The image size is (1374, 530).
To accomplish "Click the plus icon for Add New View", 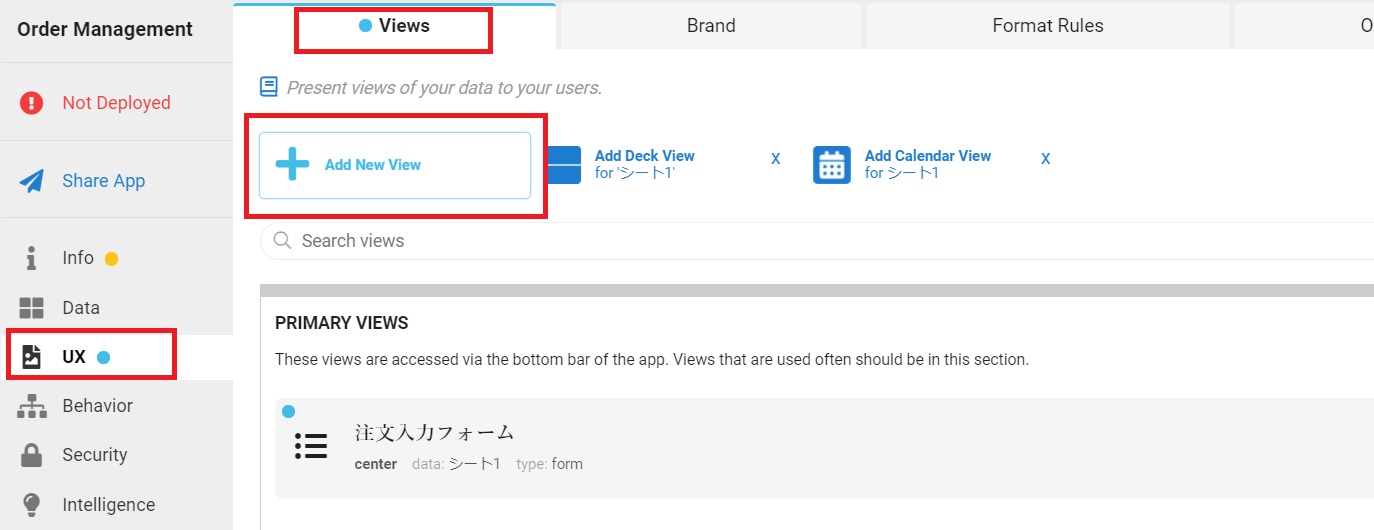I will (292, 164).
